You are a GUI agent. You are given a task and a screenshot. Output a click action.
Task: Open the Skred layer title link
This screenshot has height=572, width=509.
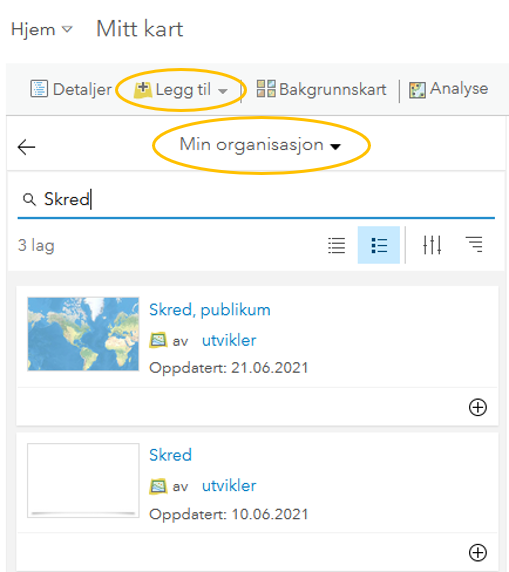170,455
